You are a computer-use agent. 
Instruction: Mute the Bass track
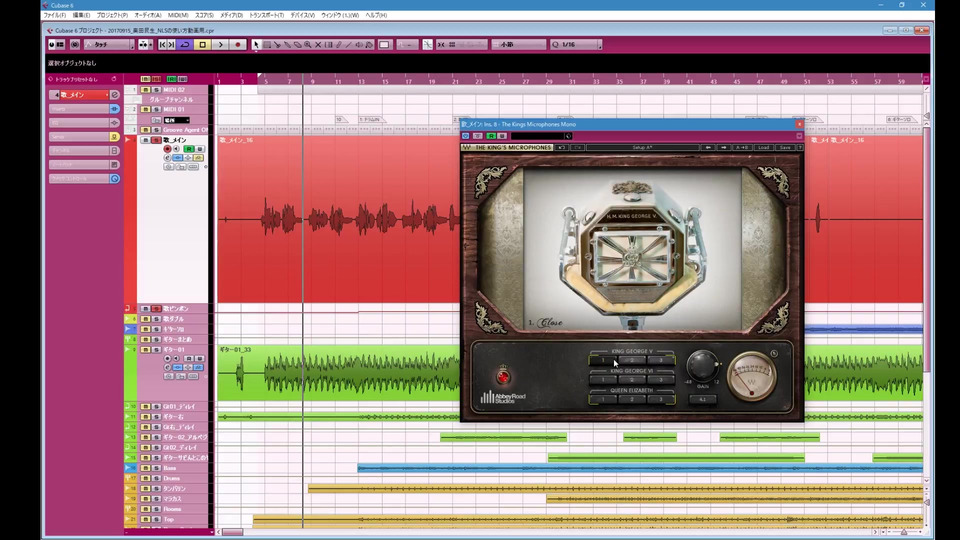(146, 468)
